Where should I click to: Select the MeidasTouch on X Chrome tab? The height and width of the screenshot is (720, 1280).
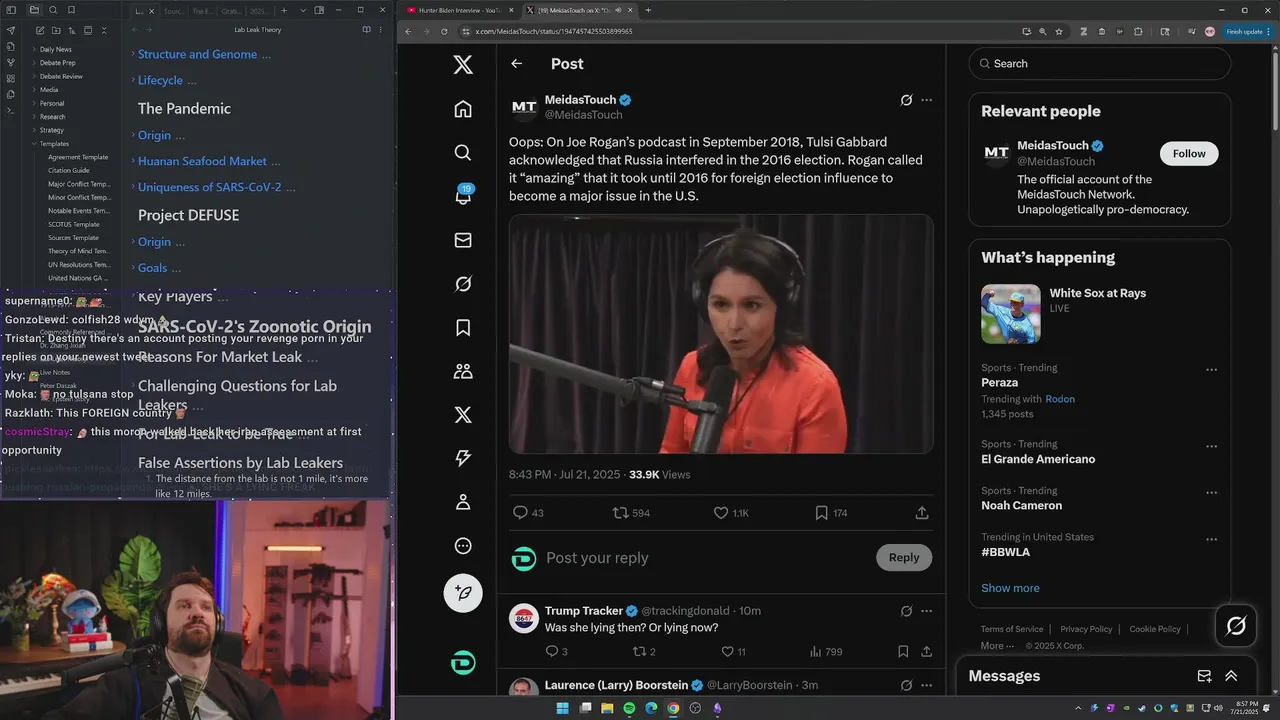(x=578, y=10)
